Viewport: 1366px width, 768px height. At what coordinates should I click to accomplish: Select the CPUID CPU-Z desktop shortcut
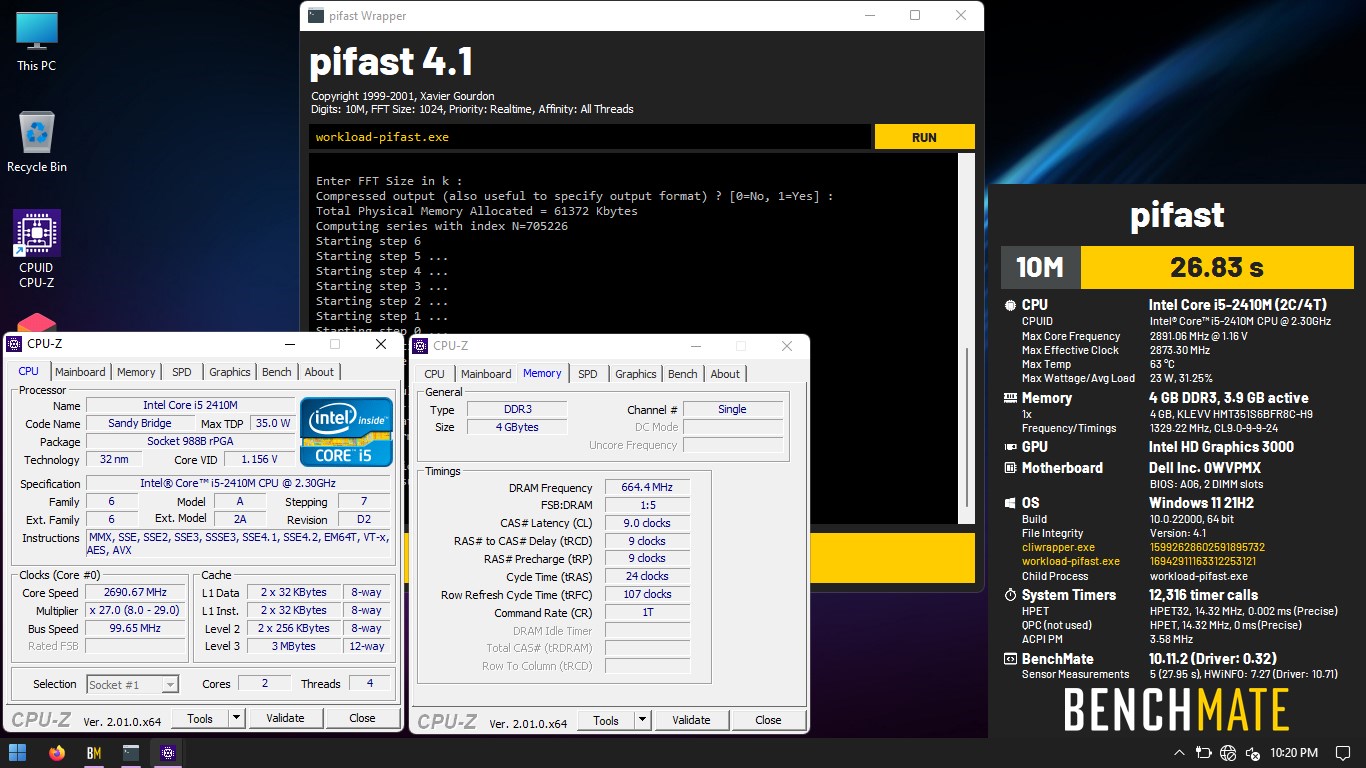(37, 249)
